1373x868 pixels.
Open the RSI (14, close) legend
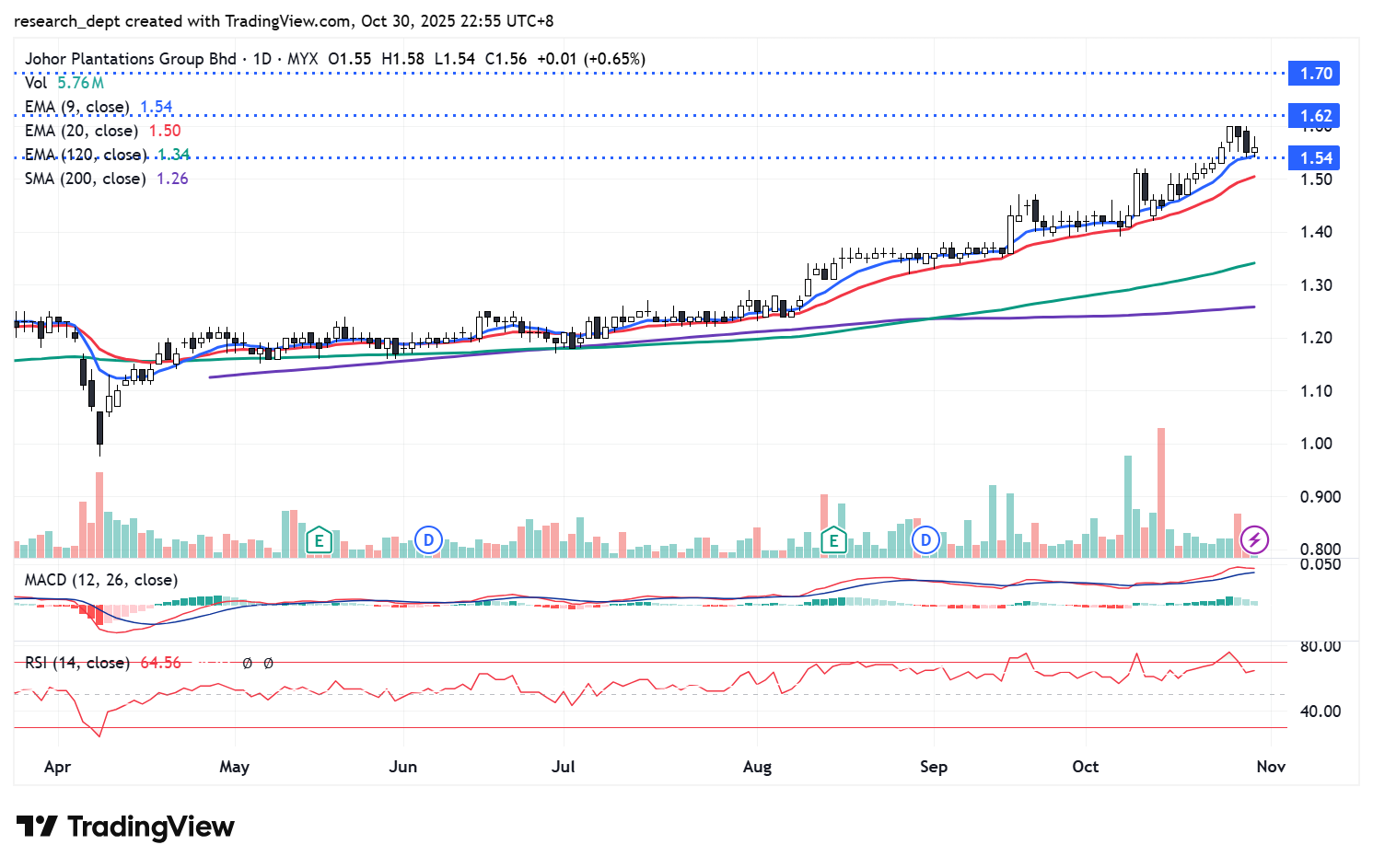tap(76, 663)
